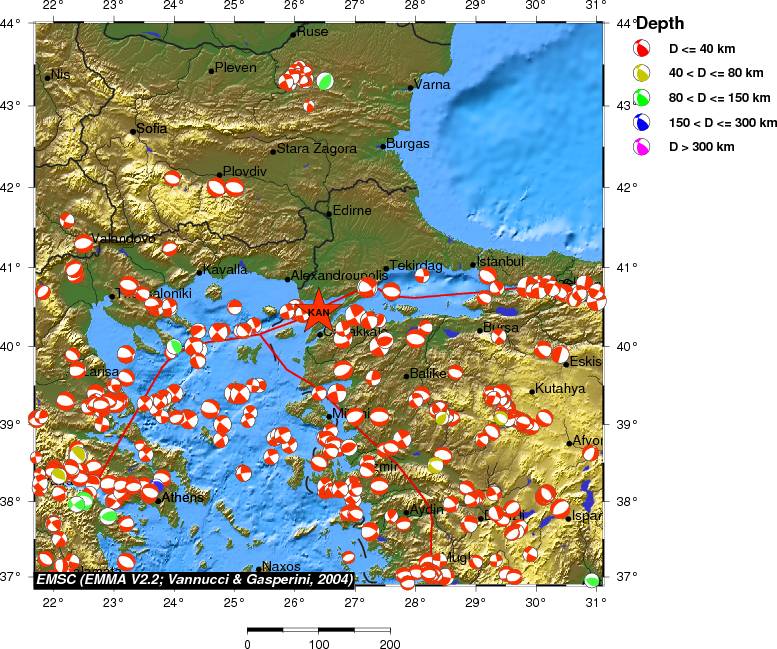Click the green beachball at the map's bottom-right corner
The width and height of the screenshot is (777, 649).
point(592,579)
